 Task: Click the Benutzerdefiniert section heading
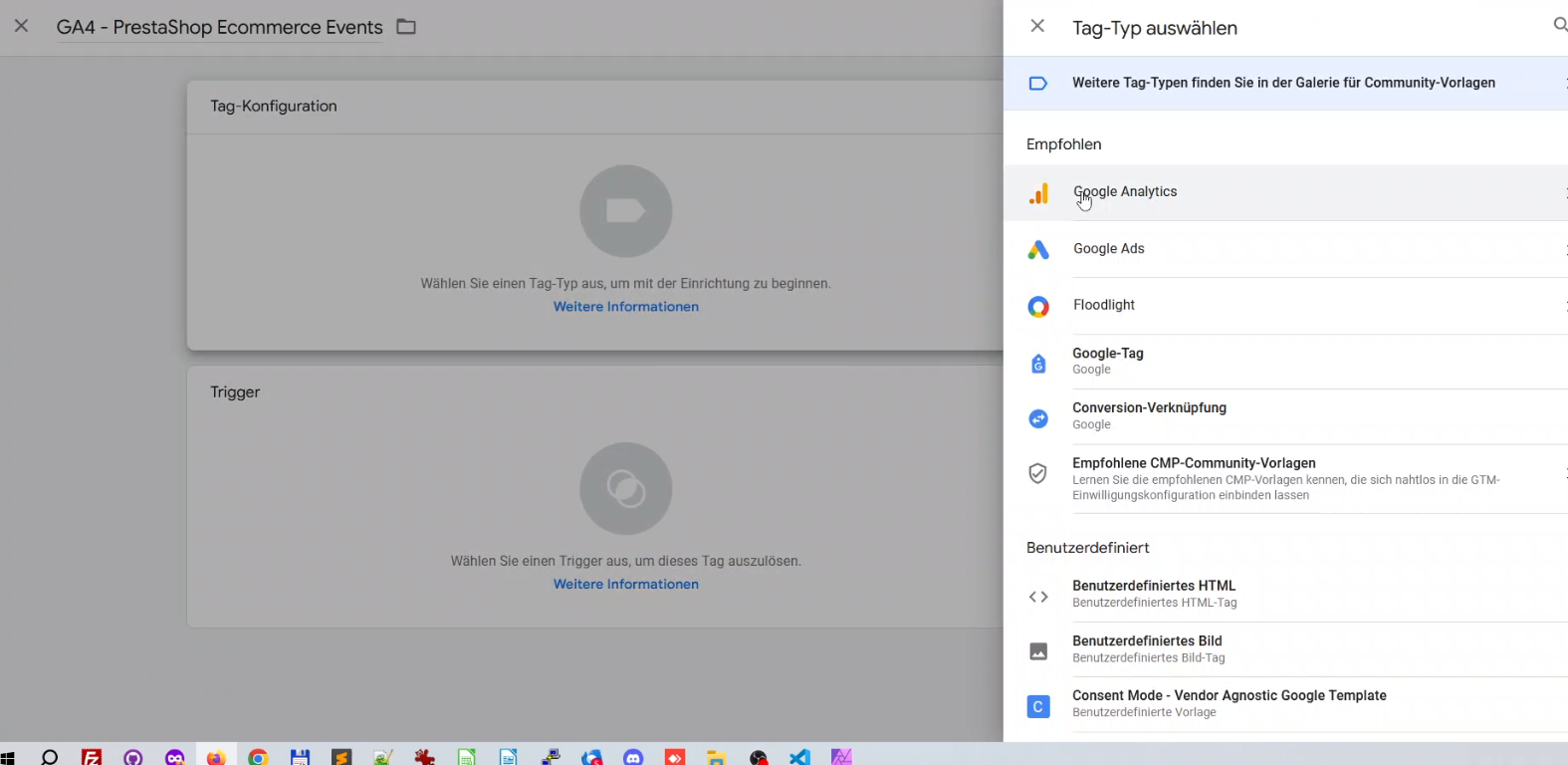1087,548
